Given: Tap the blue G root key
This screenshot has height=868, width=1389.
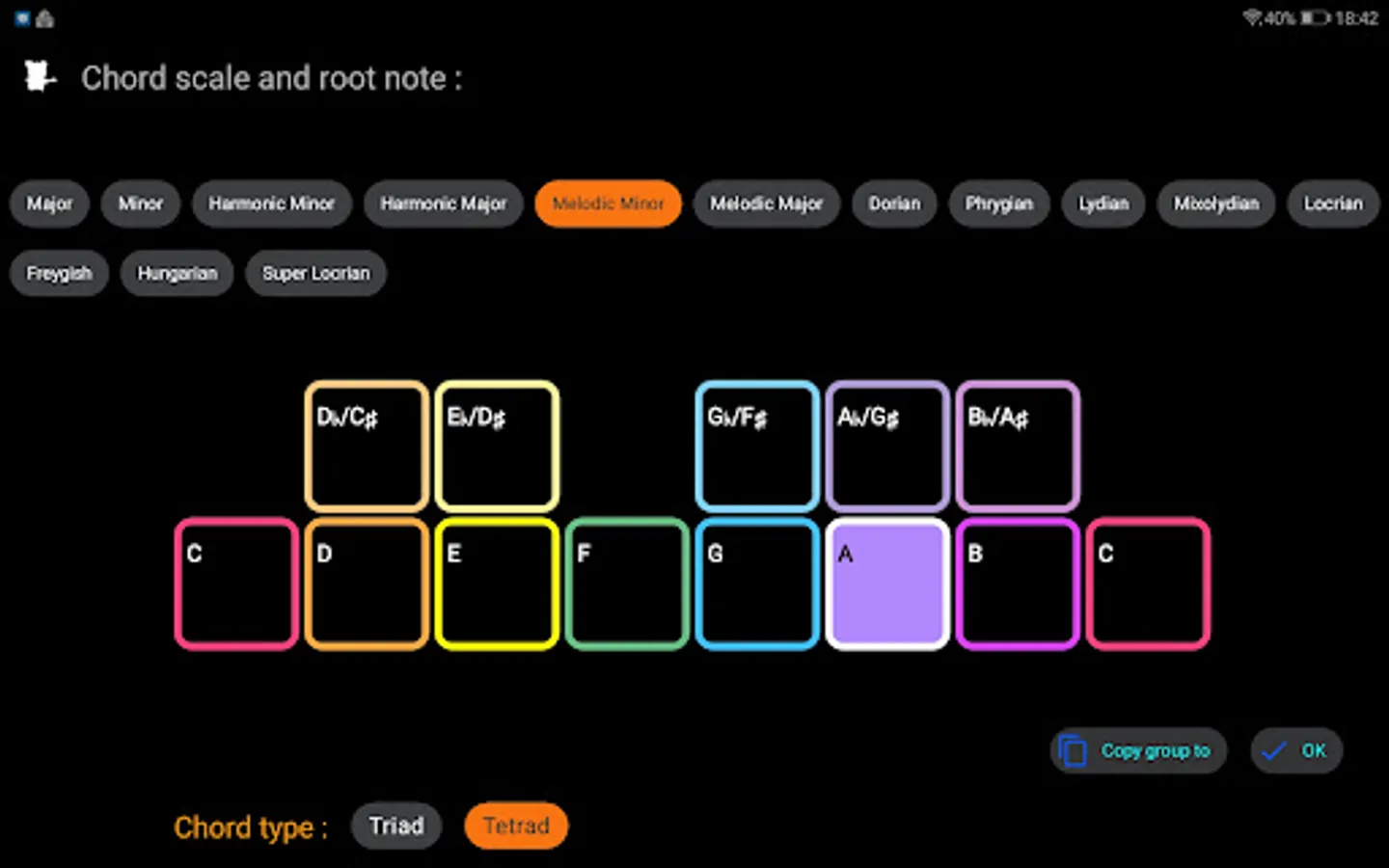Looking at the screenshot, I should (x=757, y=583).
